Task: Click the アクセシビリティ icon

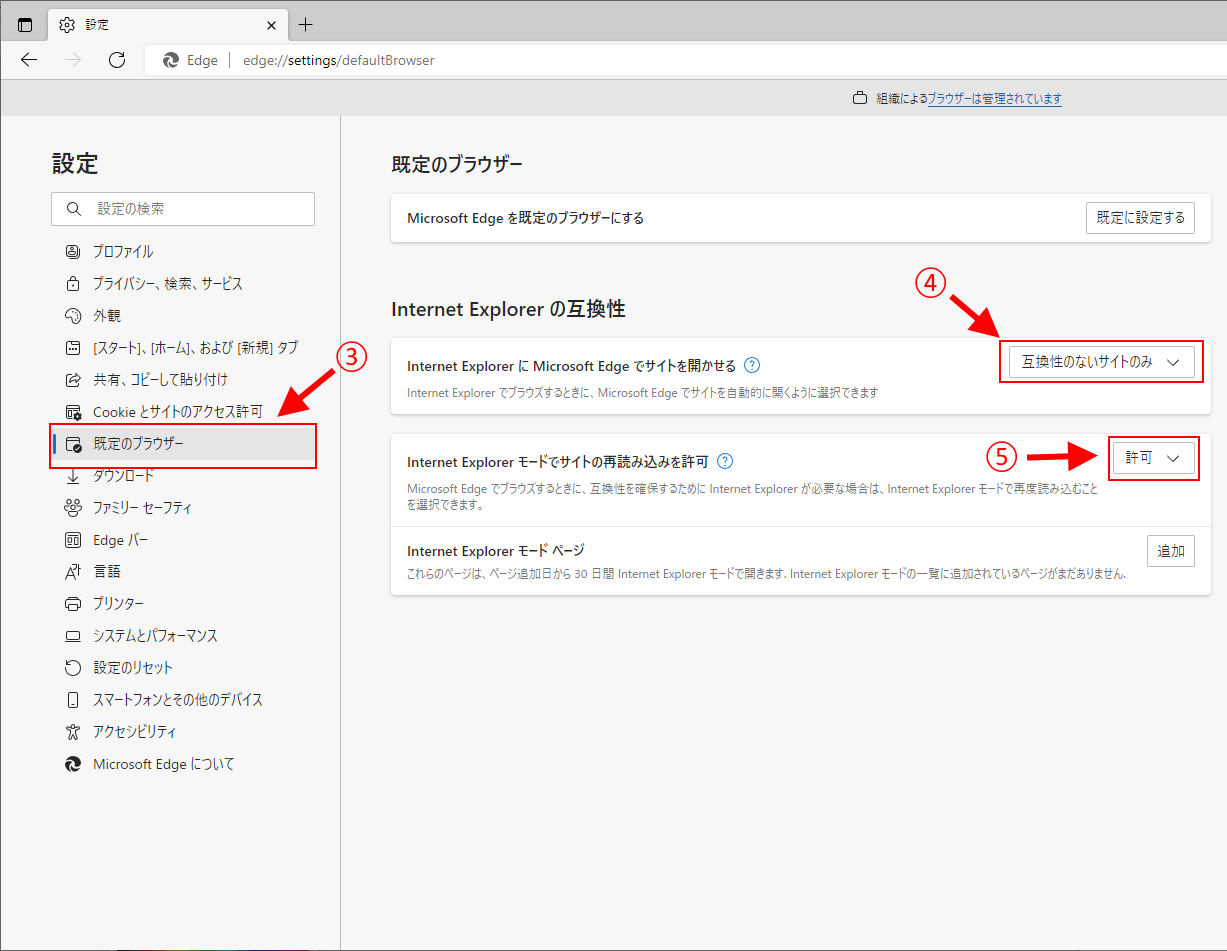Action: click(x=72, y=732)
